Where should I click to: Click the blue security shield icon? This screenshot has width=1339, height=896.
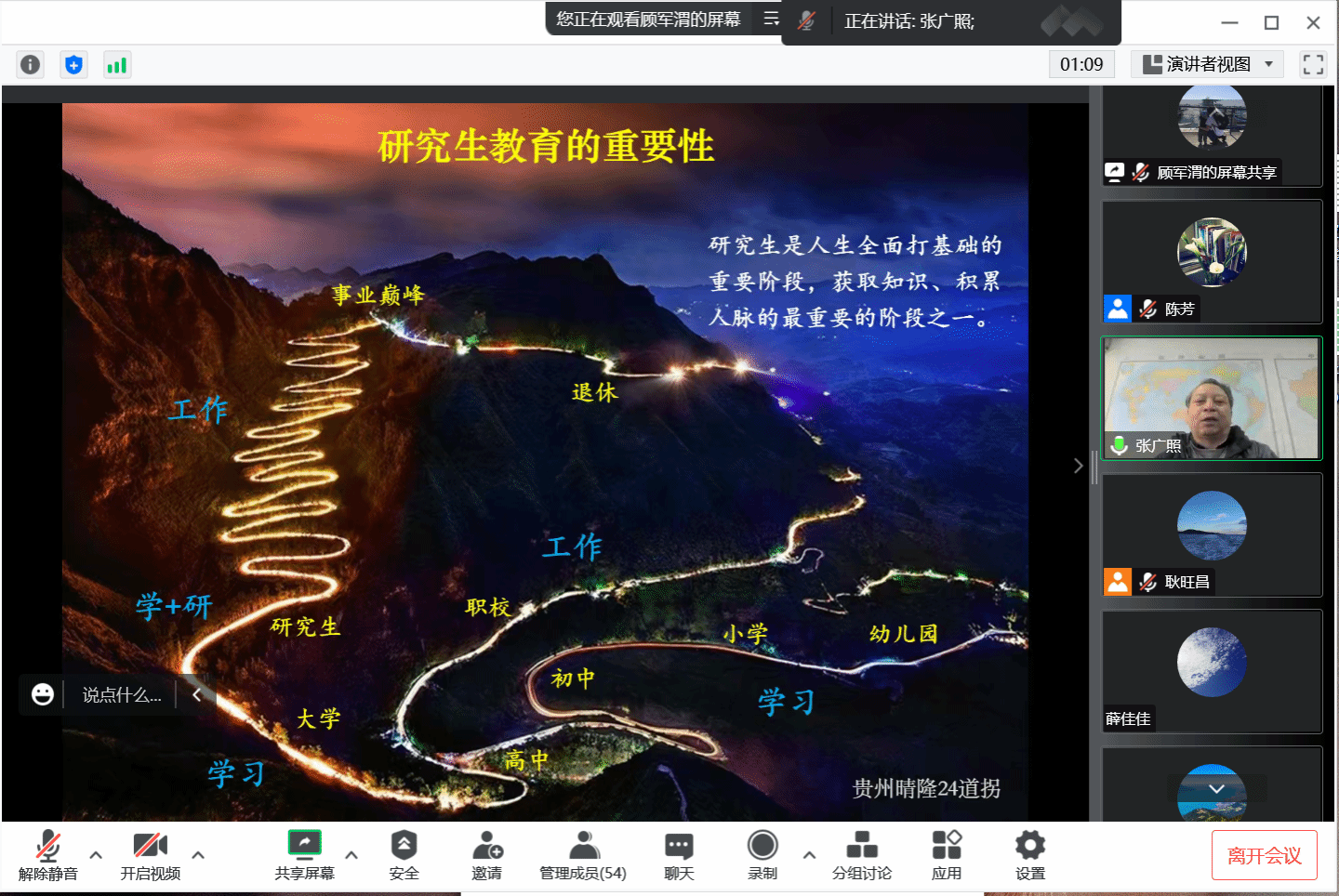coord(73,64)
